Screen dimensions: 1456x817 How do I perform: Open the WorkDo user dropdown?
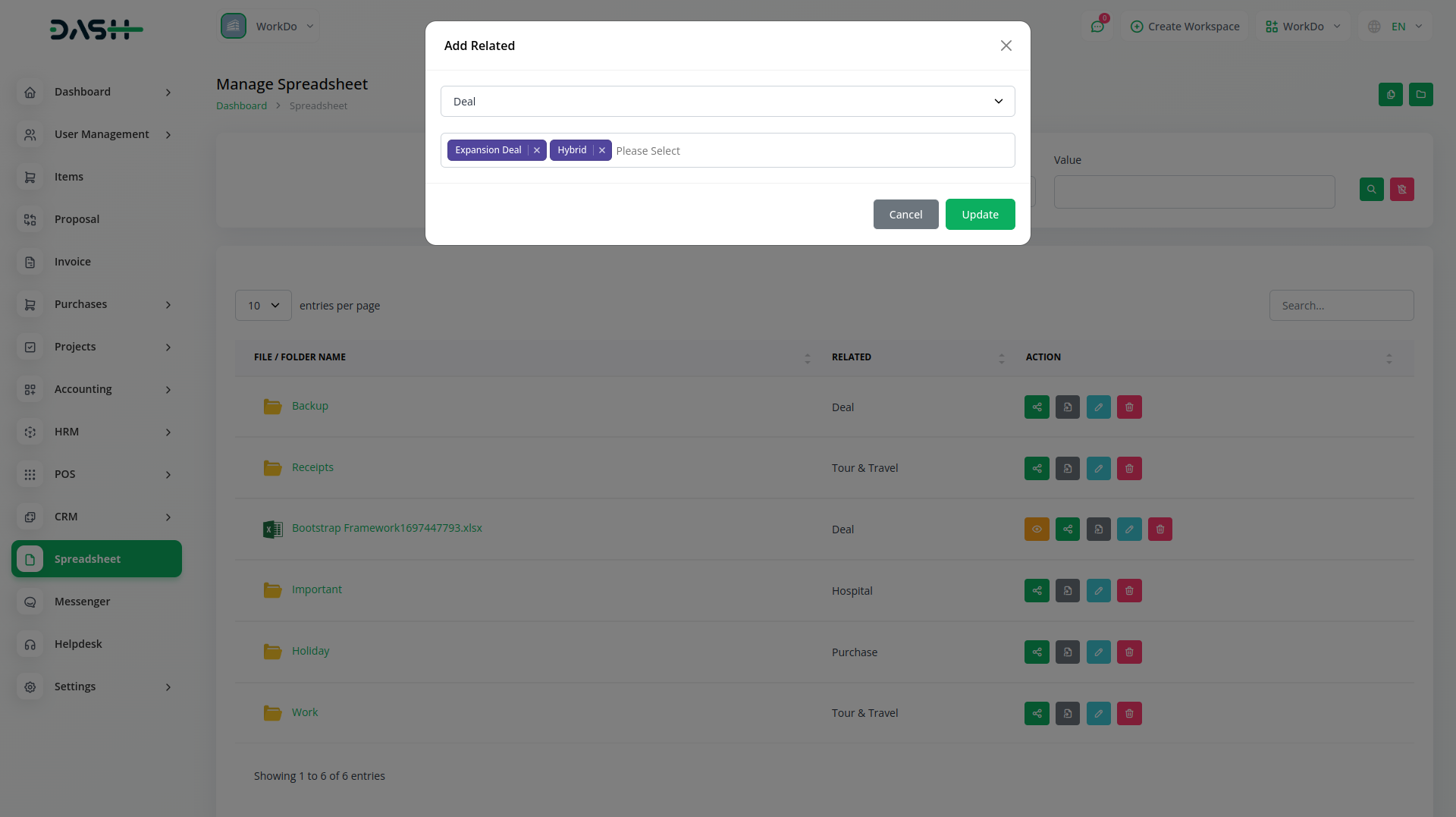pos(1303,27)
